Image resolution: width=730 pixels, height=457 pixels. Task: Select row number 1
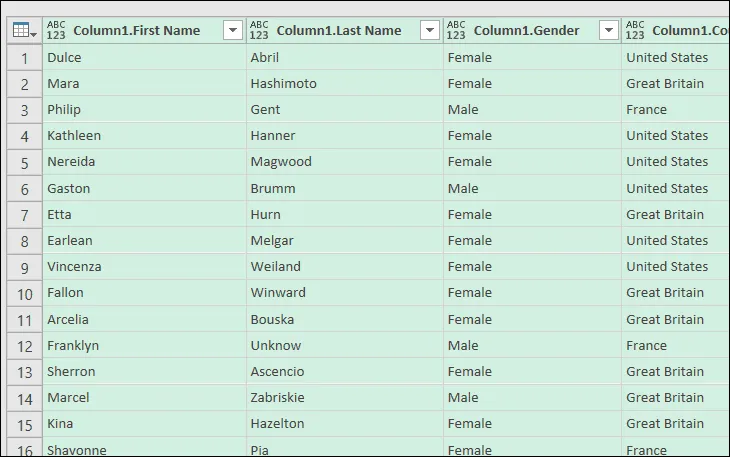pyautogui.click(x=24, y=58)
